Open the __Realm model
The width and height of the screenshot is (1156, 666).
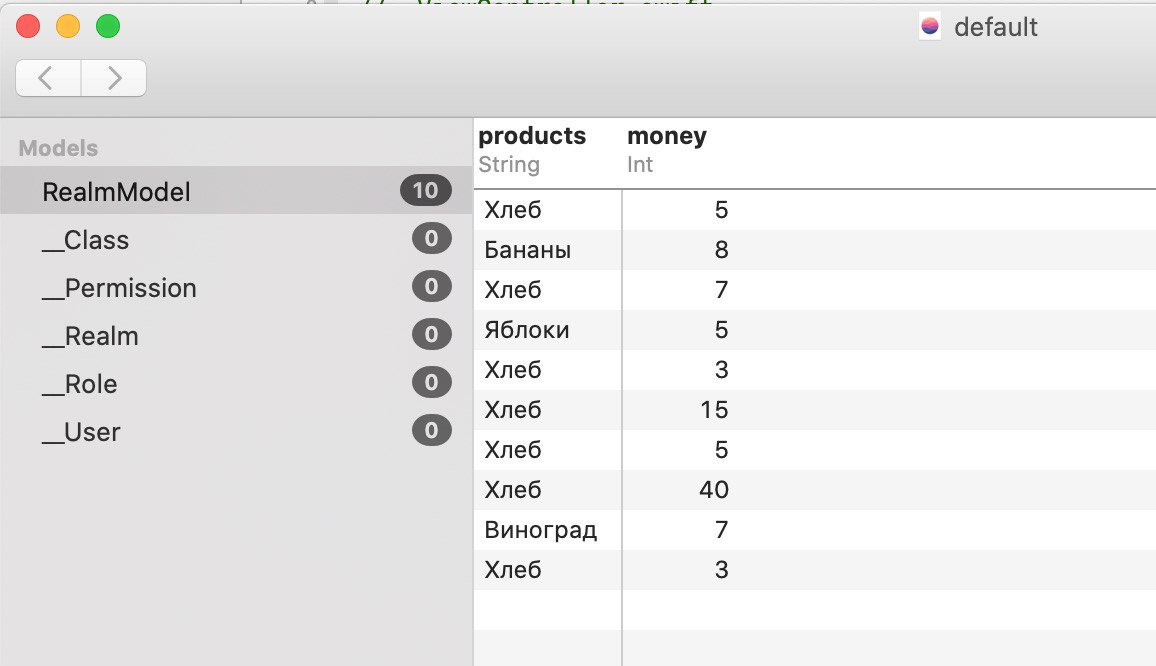pos(90,336)
